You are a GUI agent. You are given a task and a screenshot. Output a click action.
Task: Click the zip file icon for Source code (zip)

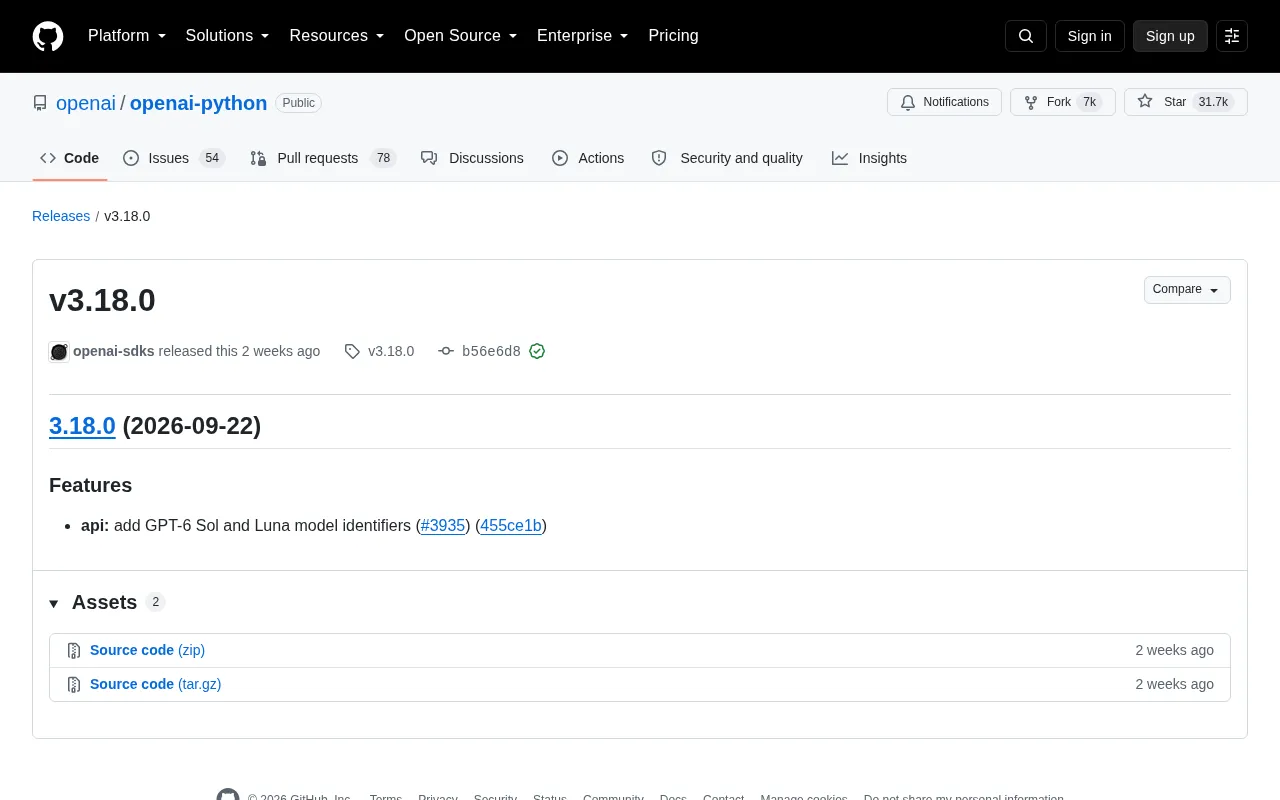point(74,650)
